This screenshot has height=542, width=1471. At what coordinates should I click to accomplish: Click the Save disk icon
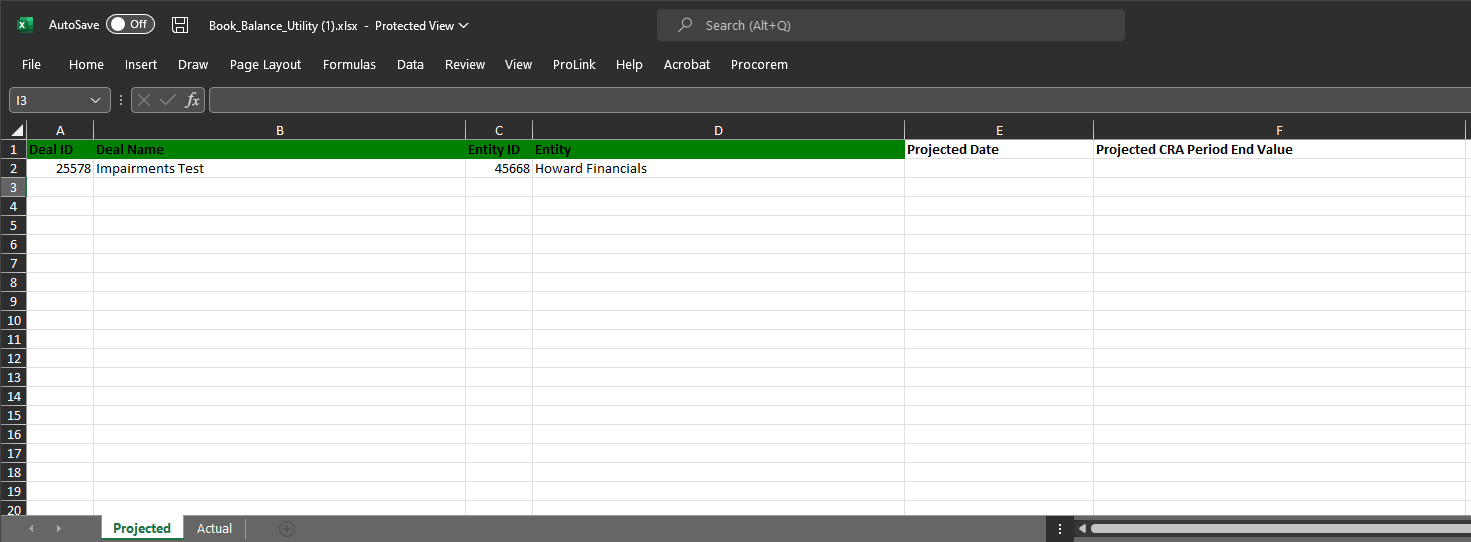pyautogui.click(x=180, y=25)
